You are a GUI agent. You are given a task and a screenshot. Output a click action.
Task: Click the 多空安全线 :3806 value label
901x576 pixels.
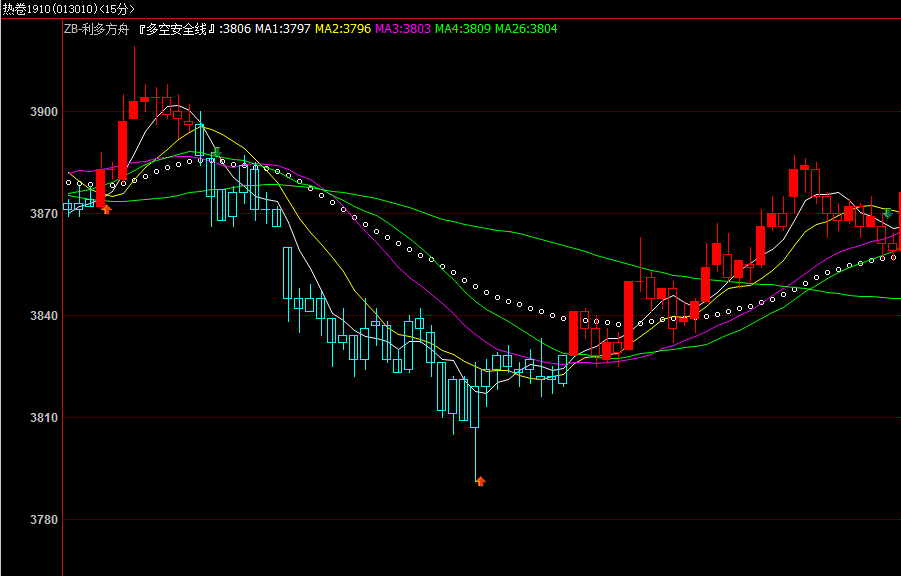click(194, 29)
